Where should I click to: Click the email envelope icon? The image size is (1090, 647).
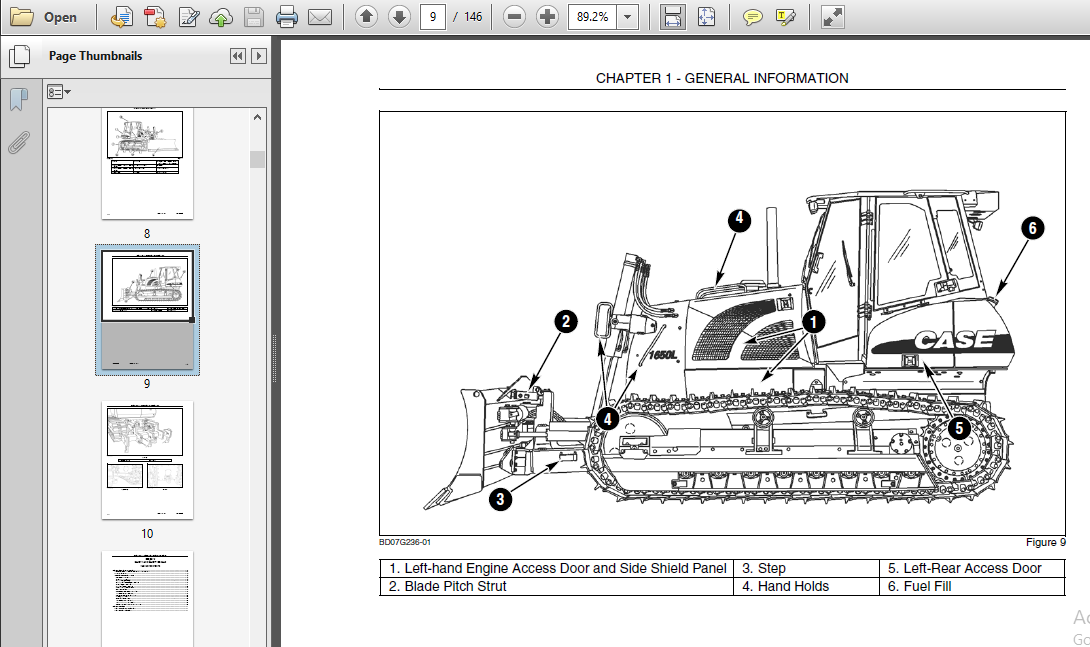tap(320, 17)
